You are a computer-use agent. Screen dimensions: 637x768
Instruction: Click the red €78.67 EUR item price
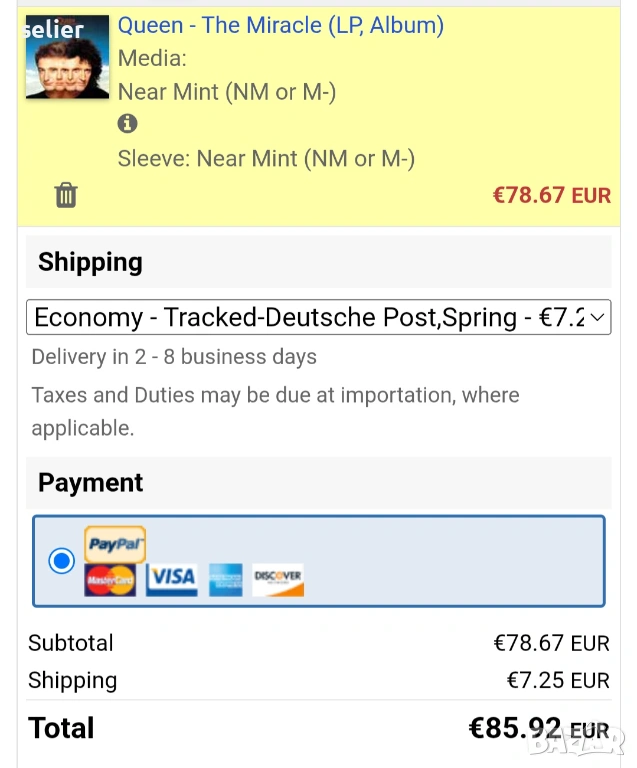551,195
